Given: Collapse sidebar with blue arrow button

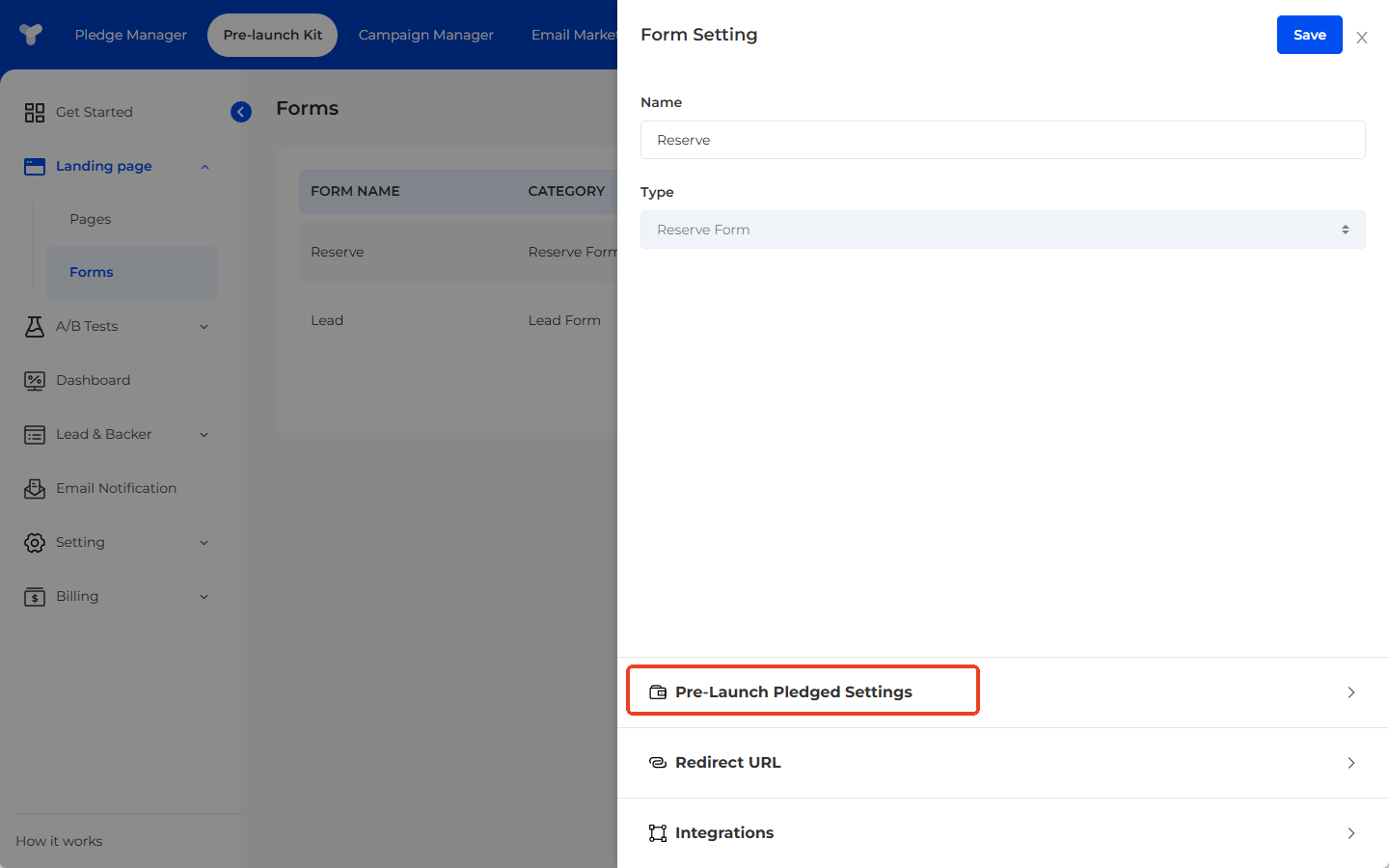Looking at the screenshot, I should tap(241, 112).
